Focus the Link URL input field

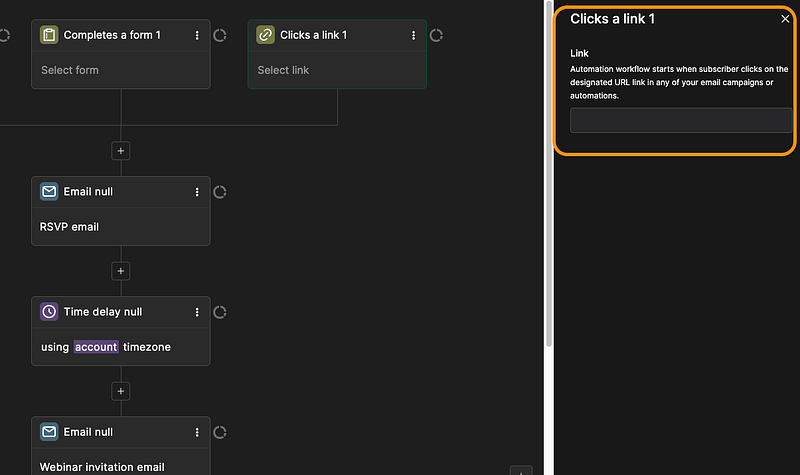tap(681, 120)
